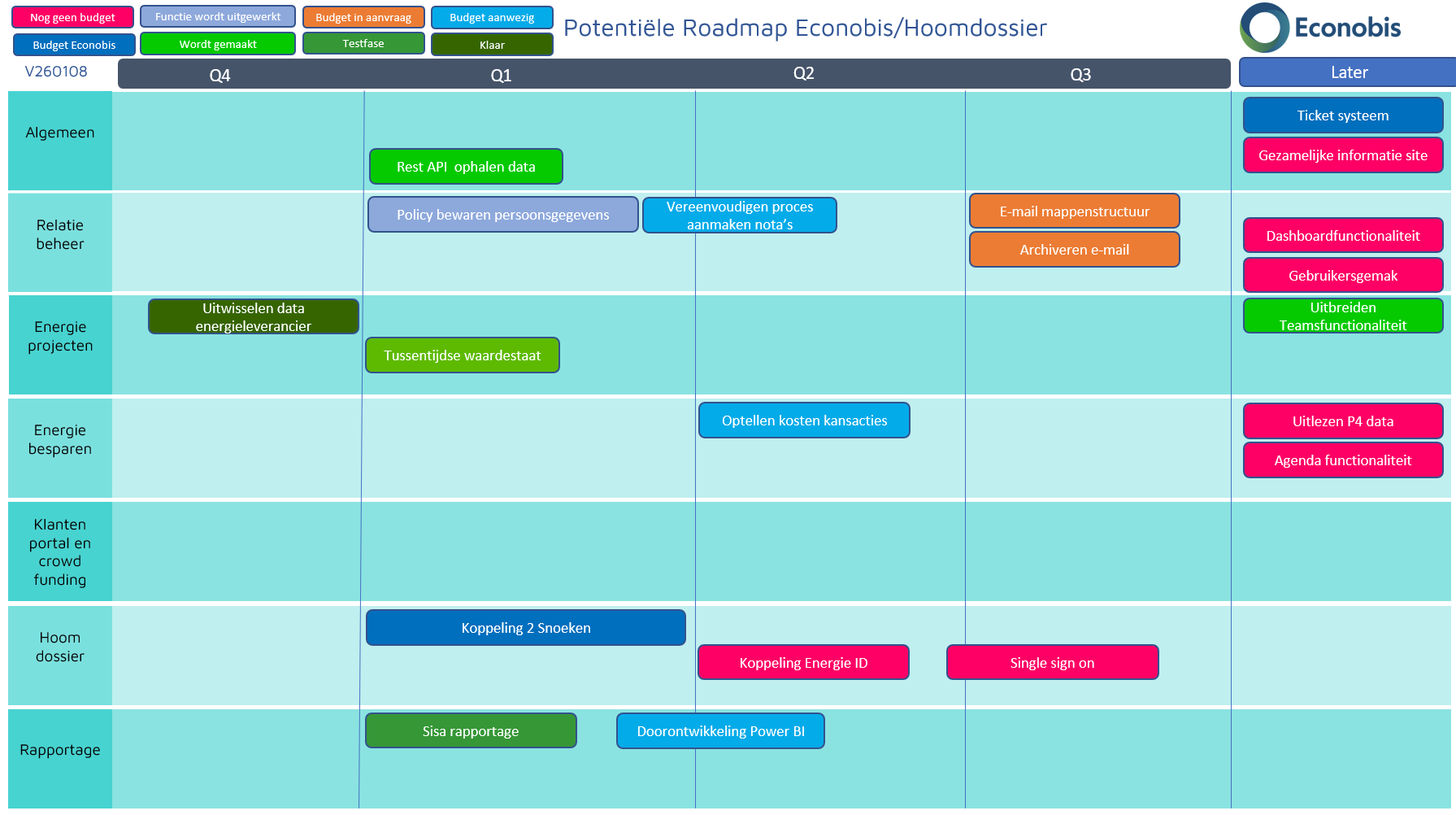Select the 'Nog geen budget' legend swatch
The width and height of the screenshot is (1456, 815).
[73, 17]
